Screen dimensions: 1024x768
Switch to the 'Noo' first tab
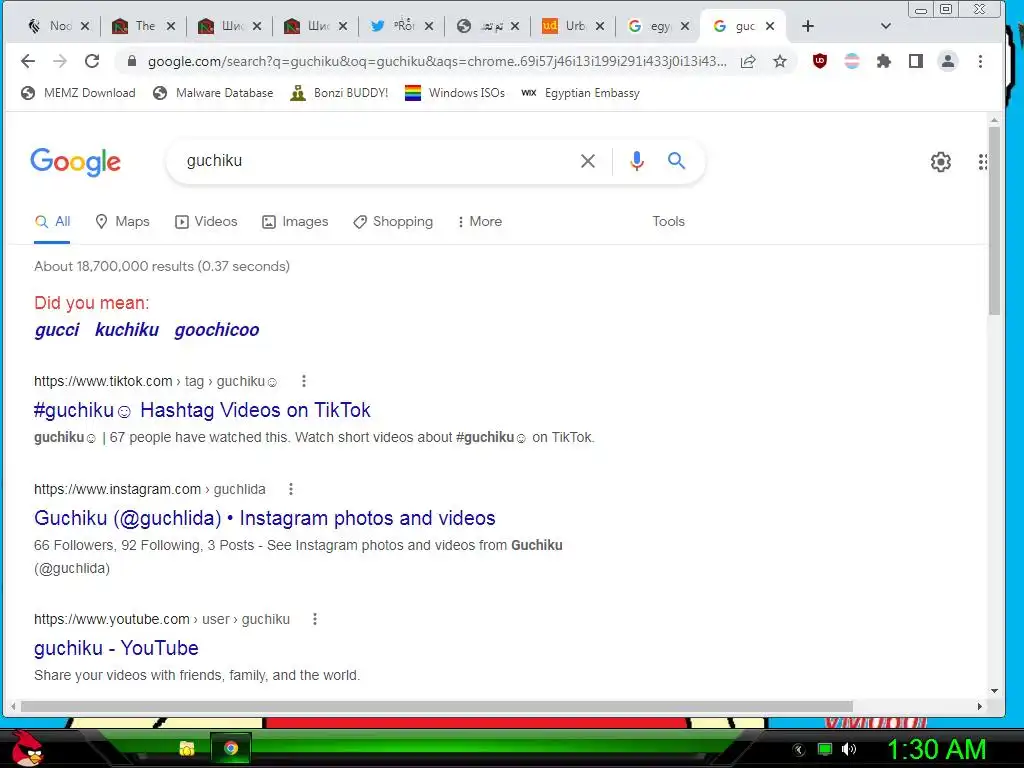coord(51,26)
